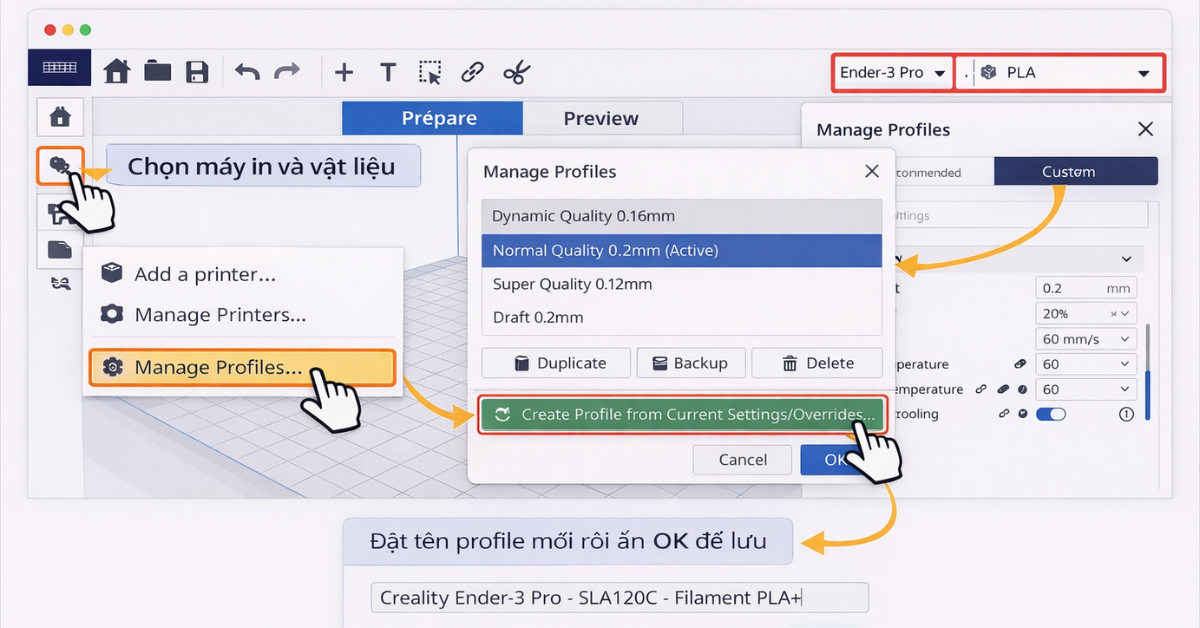Switch to the Preview tab
Viewport: 1200px width, 628px height.
pyautogui.click(x=601, y=118)
